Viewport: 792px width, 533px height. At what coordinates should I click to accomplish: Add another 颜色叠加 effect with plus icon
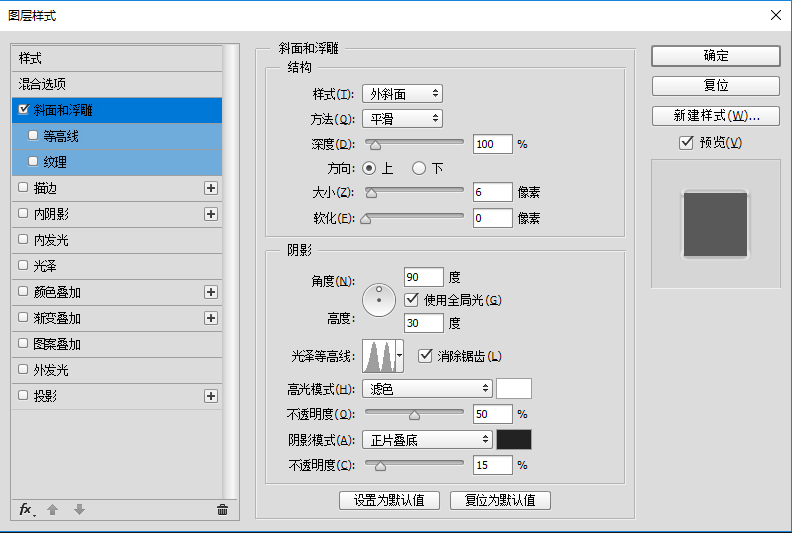click(x=211, y=292)
